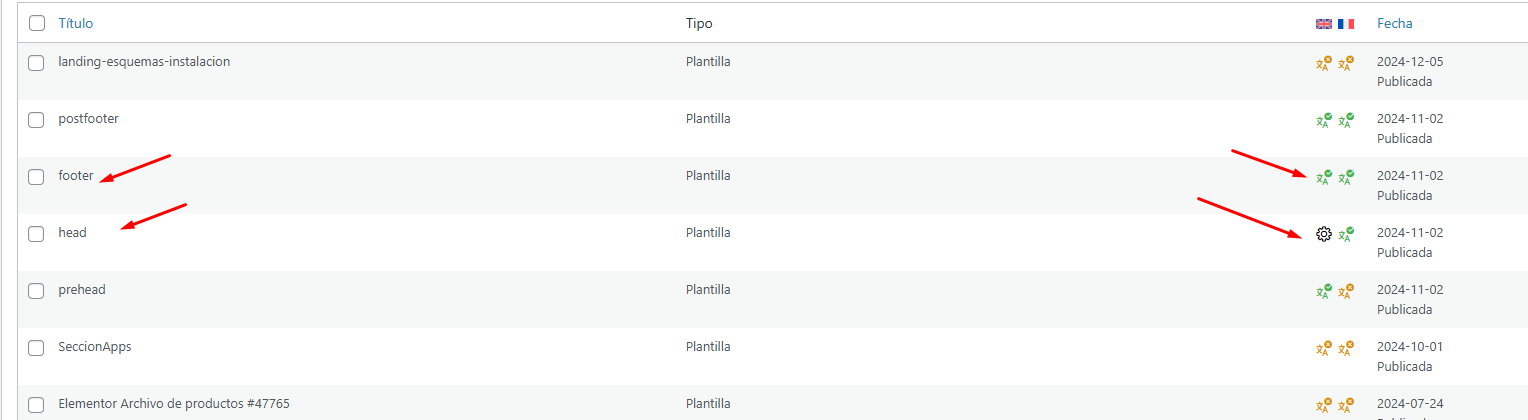Image resolution: width=1528 pixels, height=420 pixels.
Task: Open the postfooter template link
Action: coord(89,118)
